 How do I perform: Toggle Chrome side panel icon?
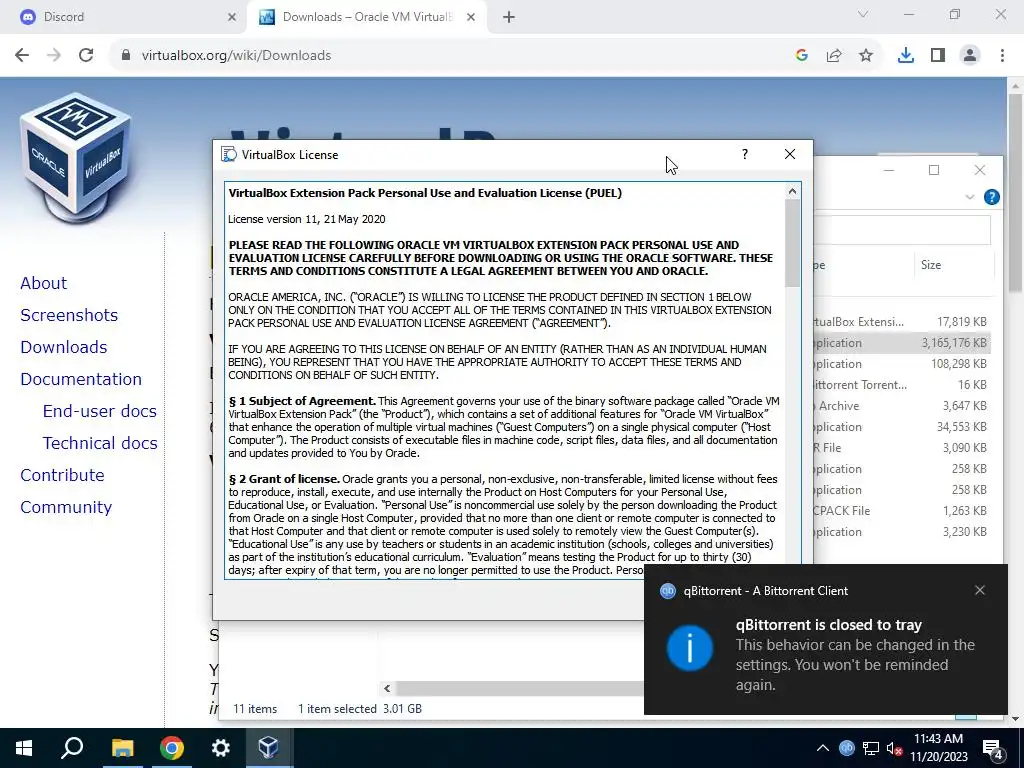pos(938,56)
